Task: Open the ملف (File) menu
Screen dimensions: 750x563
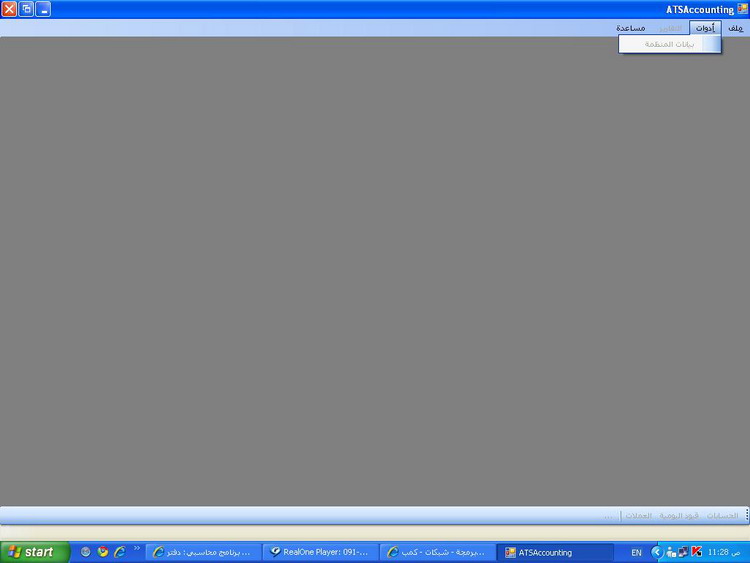Action: pyautogui.click(x=735, y=28)
